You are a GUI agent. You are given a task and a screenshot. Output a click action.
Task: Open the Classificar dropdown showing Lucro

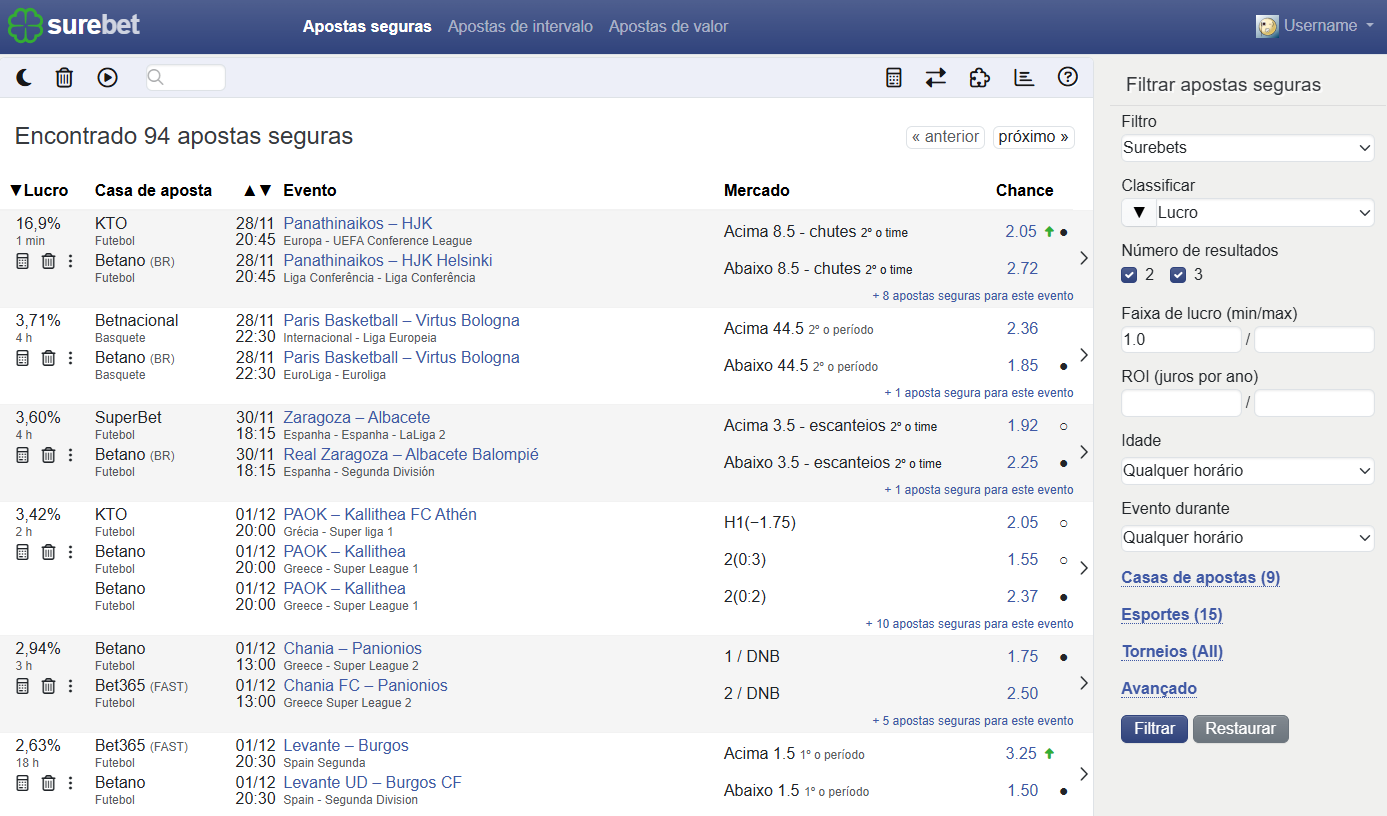(1265, 212)
